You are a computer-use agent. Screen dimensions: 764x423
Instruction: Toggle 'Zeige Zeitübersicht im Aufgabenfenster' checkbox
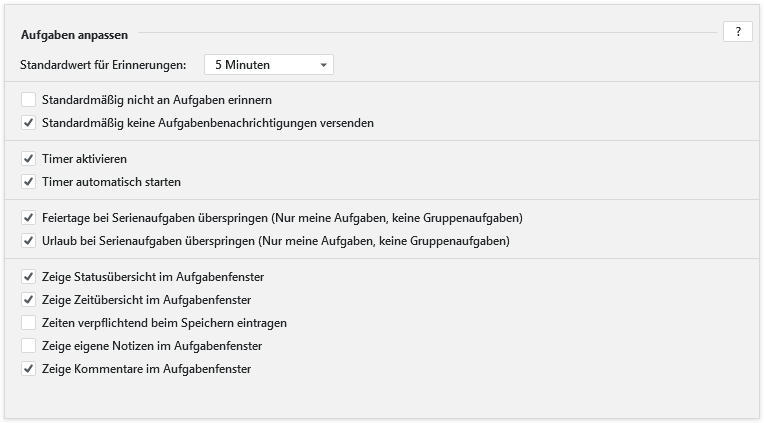coord(28,299)
